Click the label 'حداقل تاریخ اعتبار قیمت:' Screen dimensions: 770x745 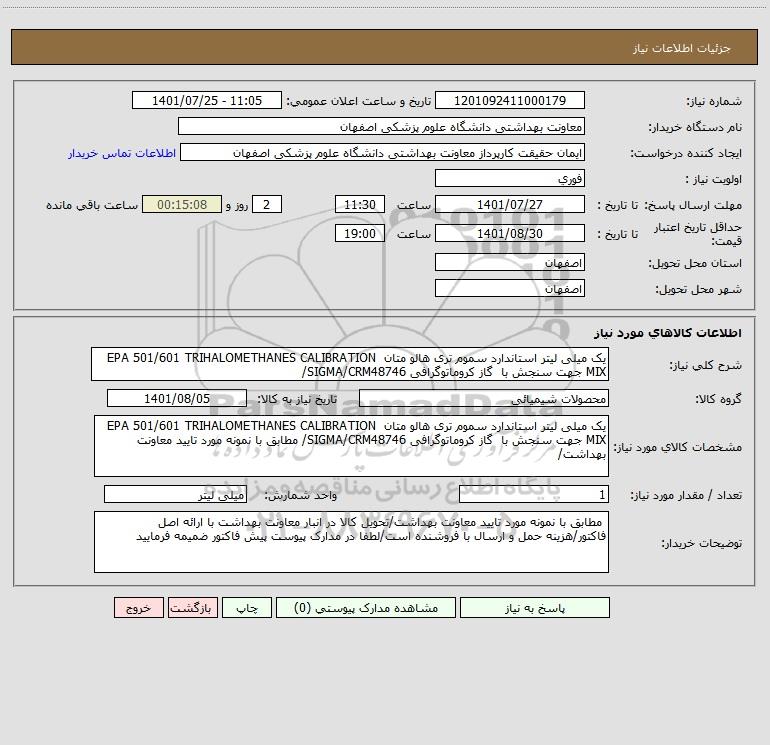(698, 234)
